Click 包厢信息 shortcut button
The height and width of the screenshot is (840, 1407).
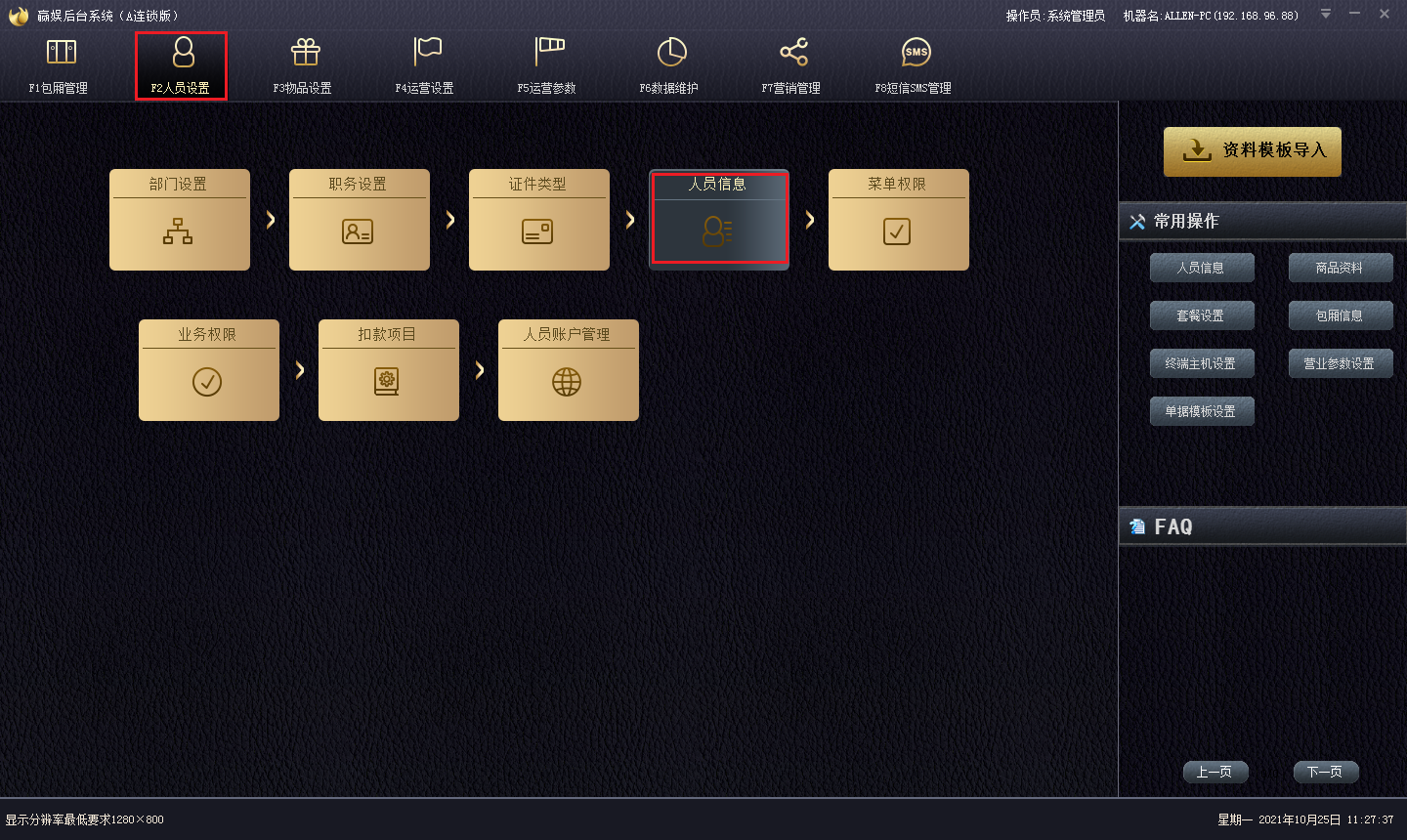pos(1341,315)
